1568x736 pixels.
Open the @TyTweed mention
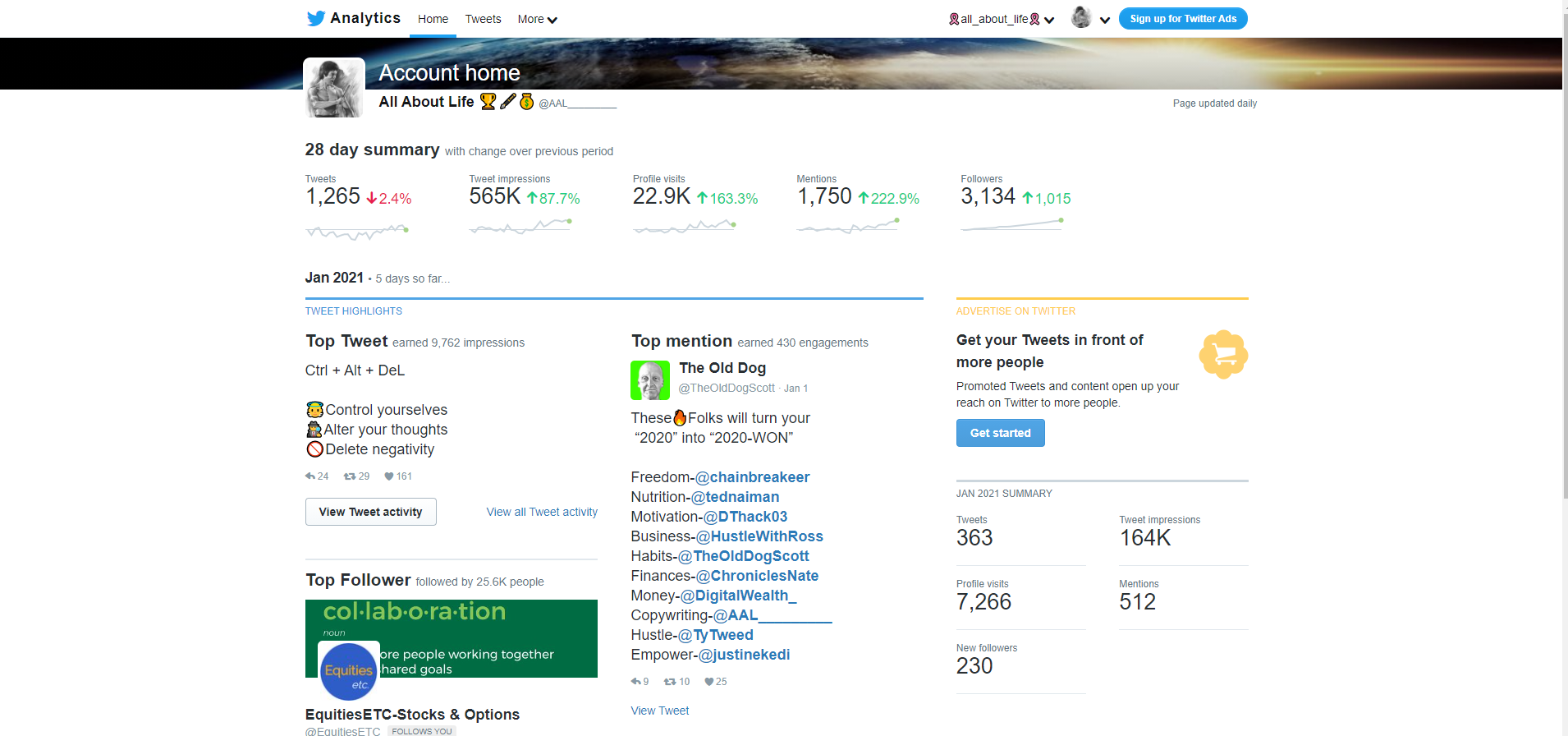pyautogui.click(x=715, y=635)
